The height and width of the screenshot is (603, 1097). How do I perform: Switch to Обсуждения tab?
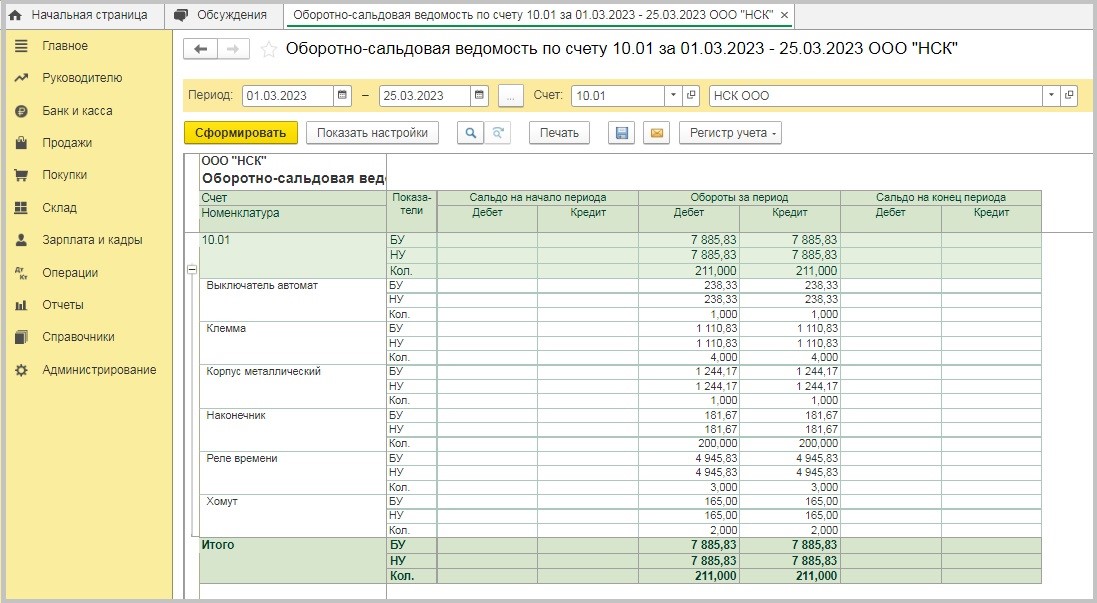[224, 15]
